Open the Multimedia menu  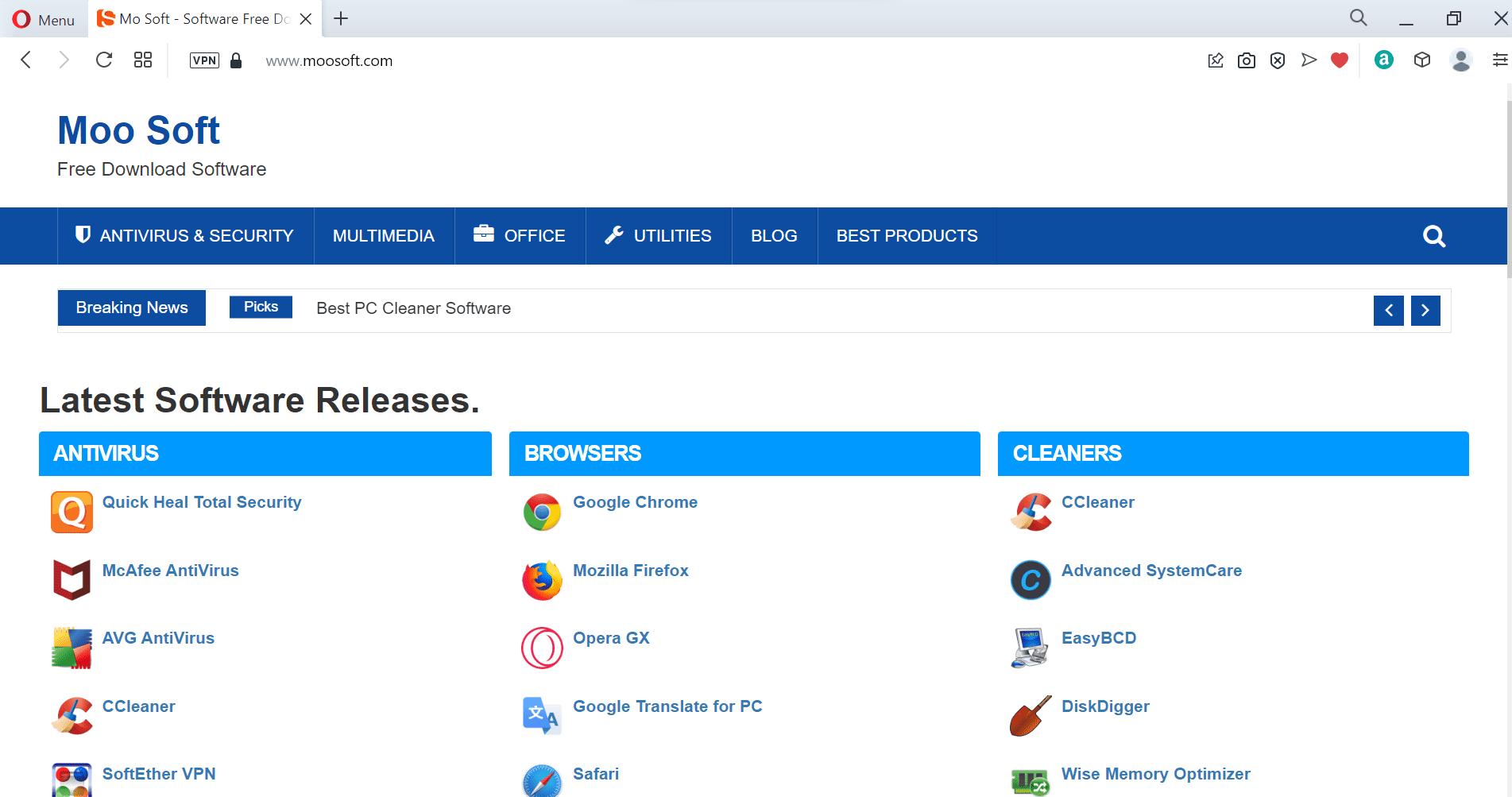(x=384, y=236)
